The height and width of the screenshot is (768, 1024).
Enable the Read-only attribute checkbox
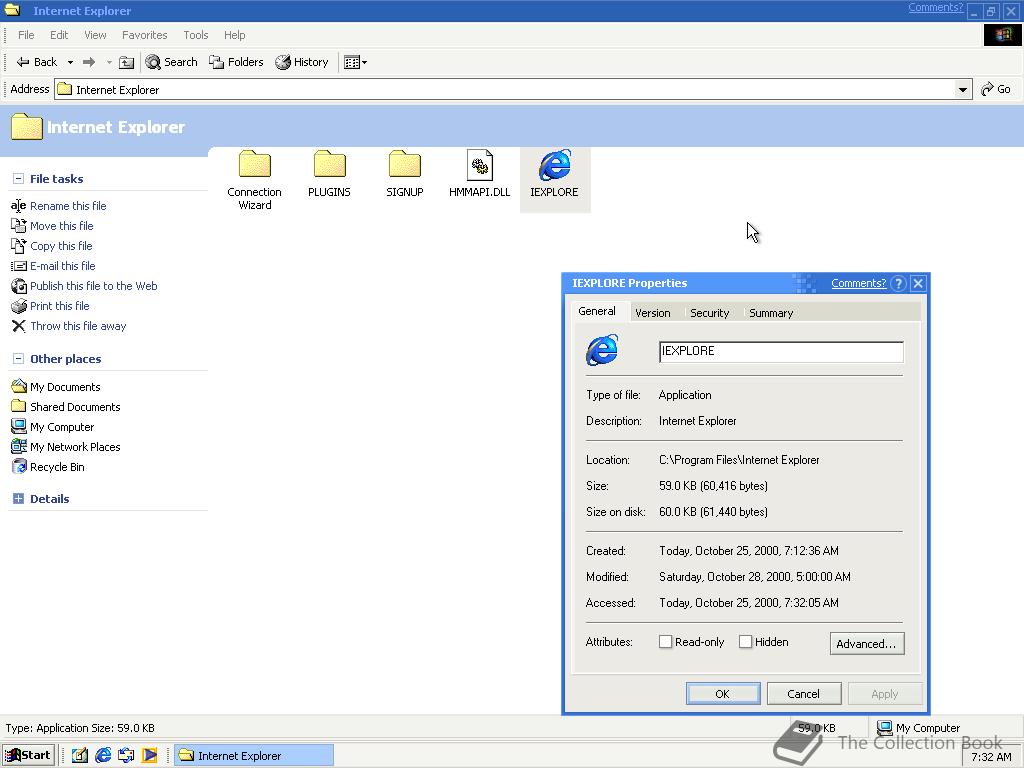pos(665,642)
